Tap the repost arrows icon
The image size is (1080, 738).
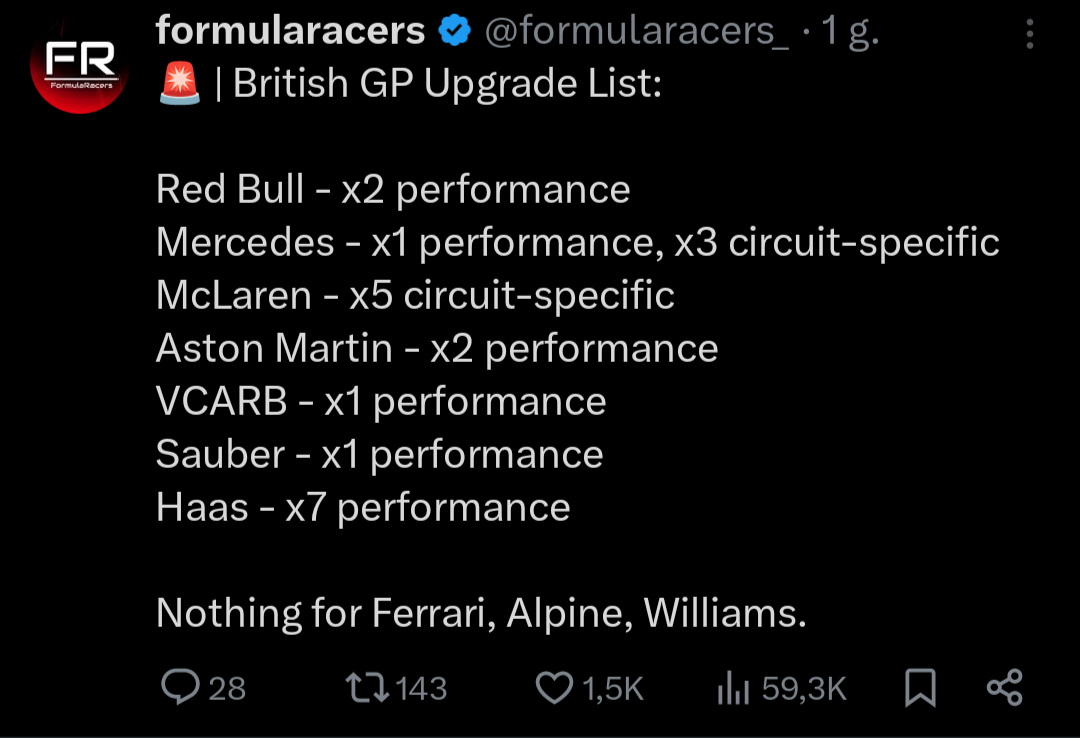pos(365,687)
